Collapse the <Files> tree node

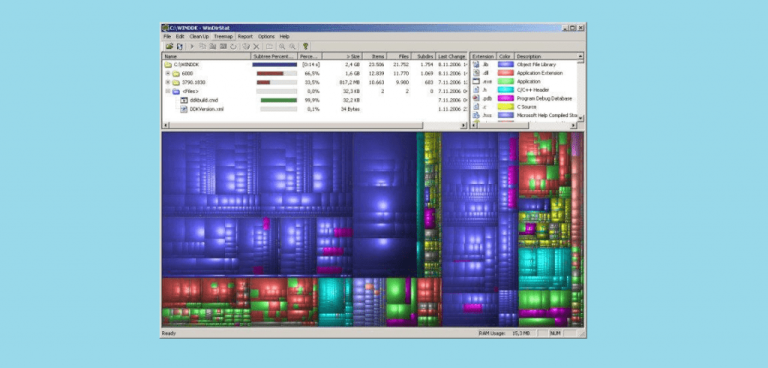click(x=168, y=91)
